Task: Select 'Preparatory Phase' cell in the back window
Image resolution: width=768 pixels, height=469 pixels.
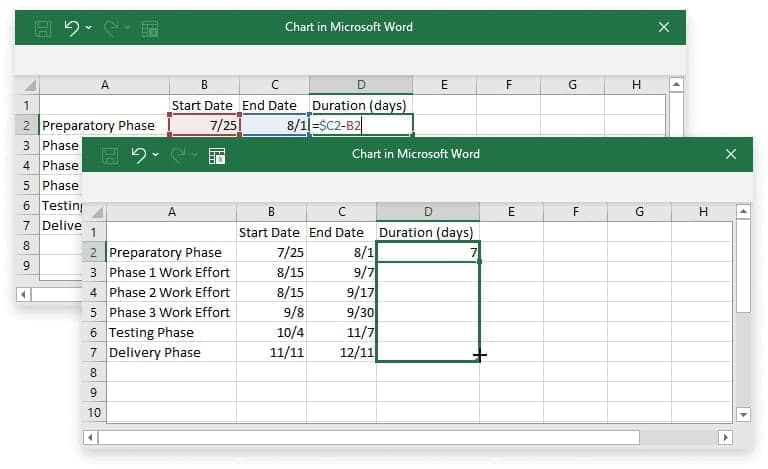Action: tap(104, 125)
